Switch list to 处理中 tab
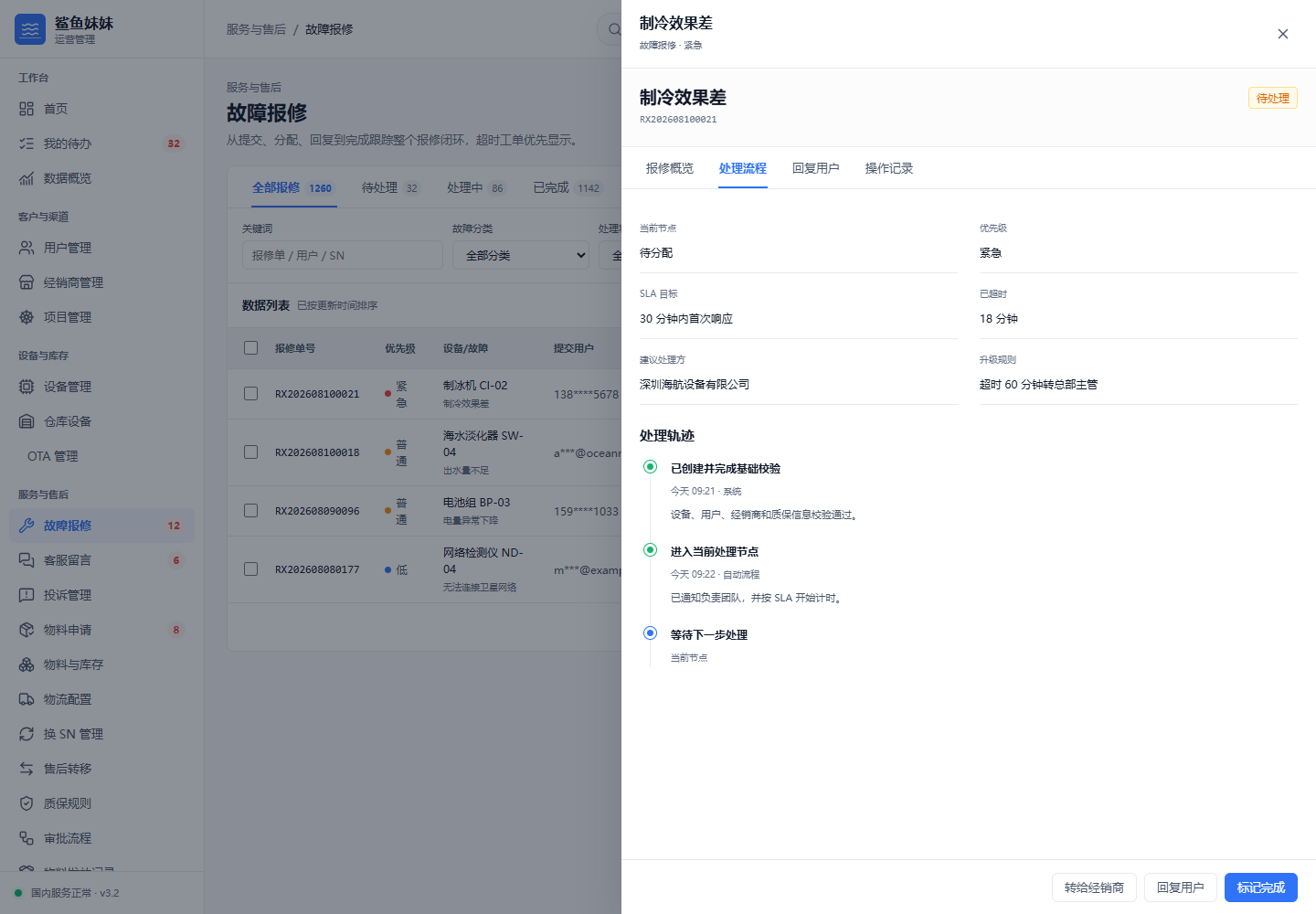This screenshot has width=1316, height=914. click(476, 187)
